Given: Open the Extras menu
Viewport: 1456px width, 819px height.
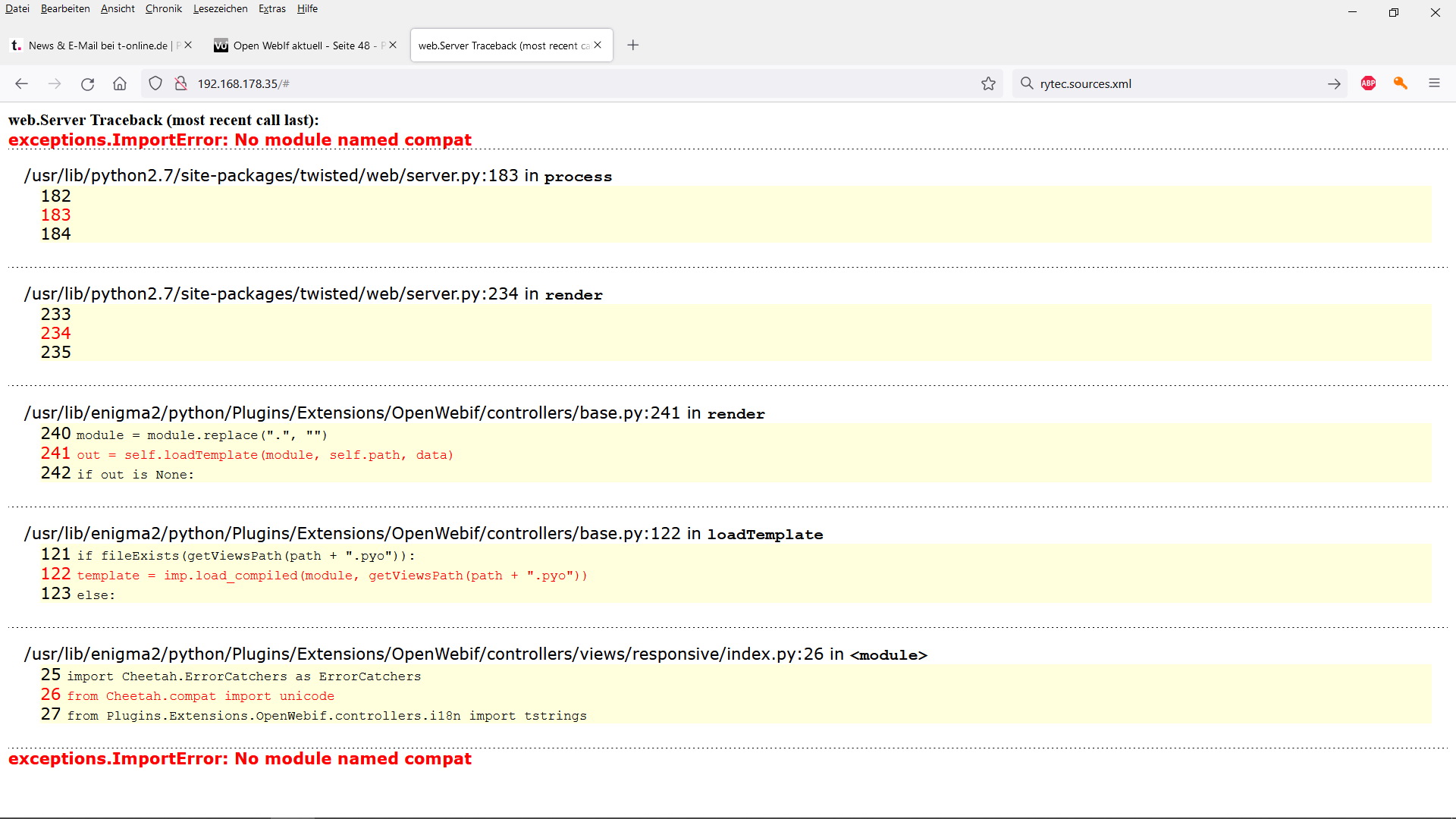Looking at the screenshot, I should point(272,8).
